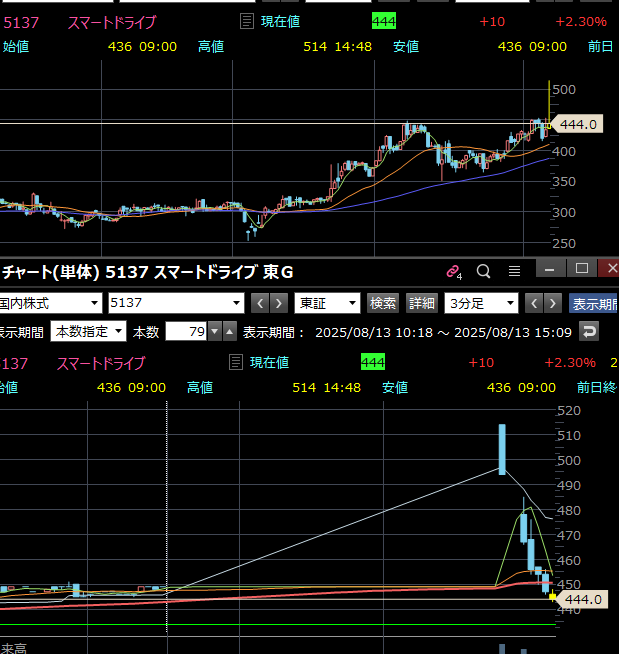Go to previous stock code with left arrow
Image resolution: width=619 pixels, height=654 pixels.
(260, 303)
